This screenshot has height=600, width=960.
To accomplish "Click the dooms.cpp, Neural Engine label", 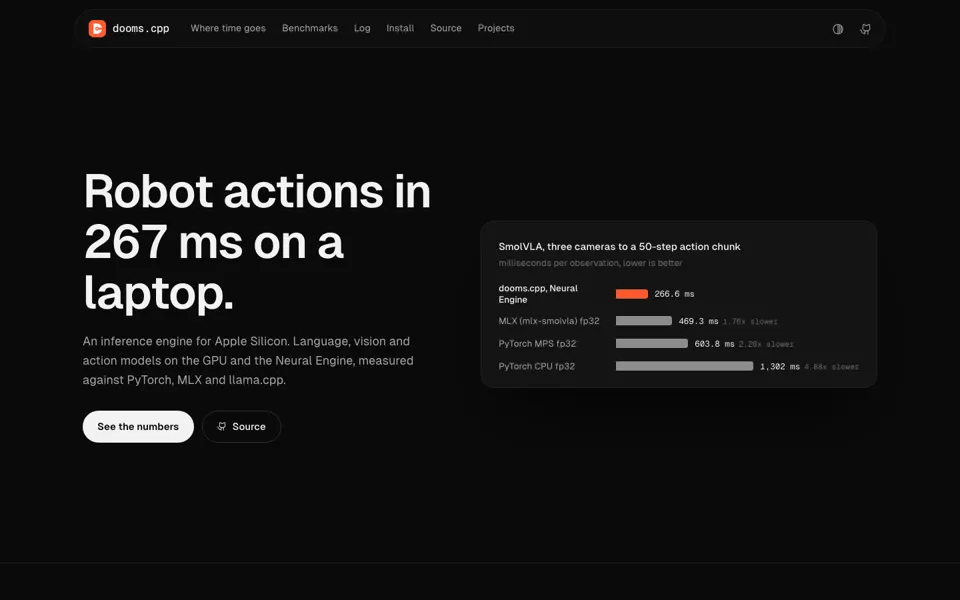I will [x=538, y=294].
